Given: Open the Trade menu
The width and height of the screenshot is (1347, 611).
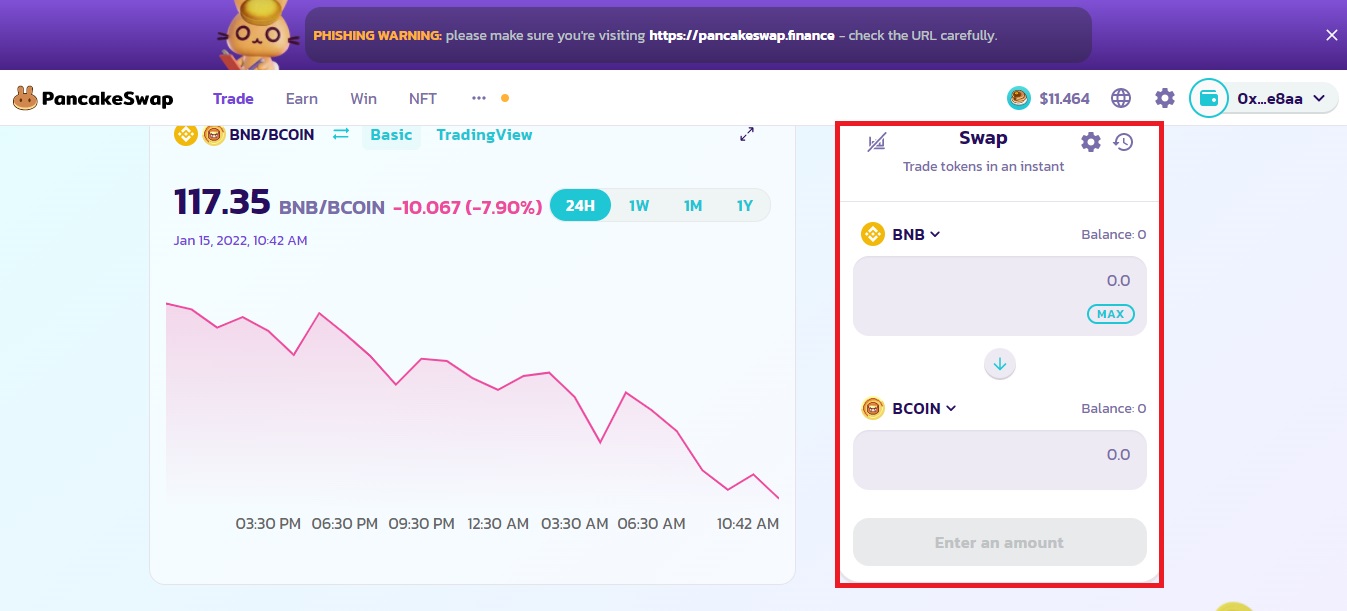Looking at the screenshot, I should coord(233,98).
